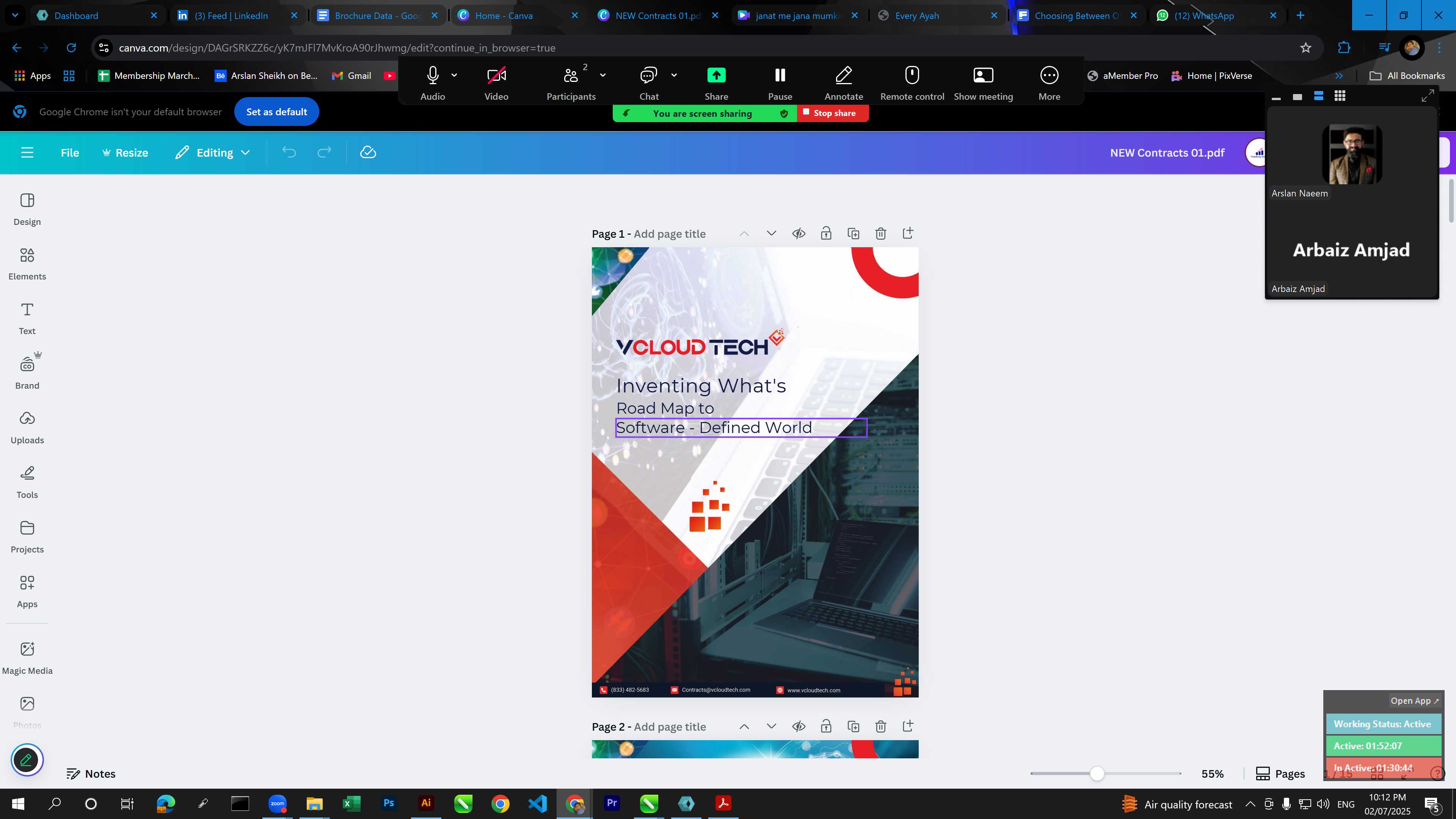Click Zoom Show meeting button
Viewport: 1456px width, 819px height.
pyautogui.click(x=983, y=83)
